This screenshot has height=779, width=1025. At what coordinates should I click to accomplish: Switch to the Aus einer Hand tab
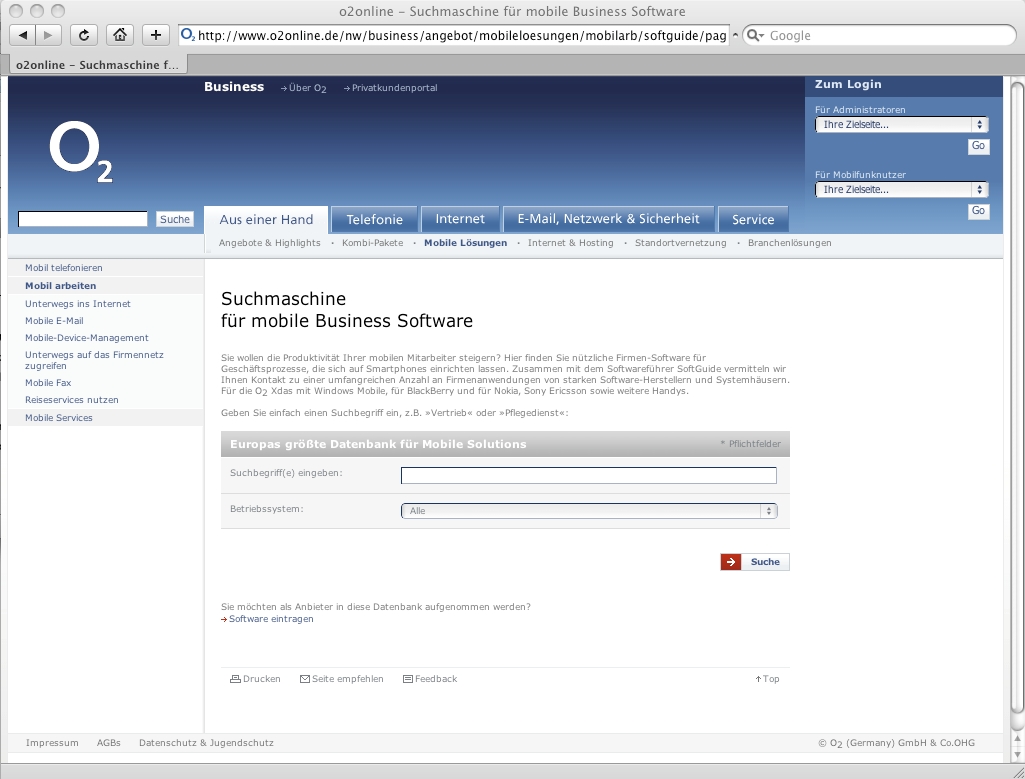pyautogui.click(x=267, y=220)
